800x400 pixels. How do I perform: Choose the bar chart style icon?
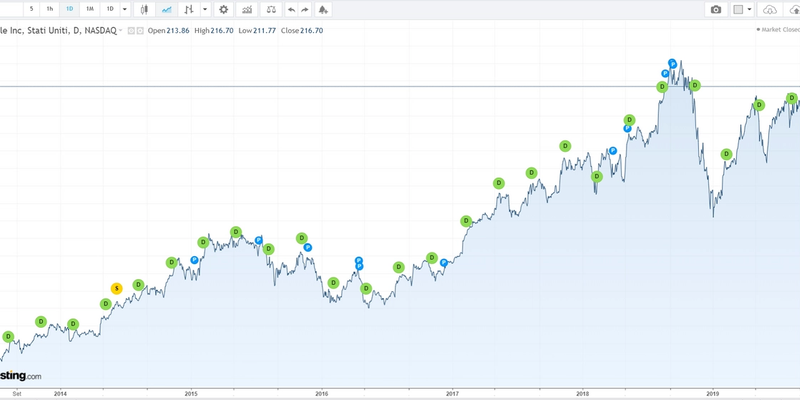pyautogui.click(x=189, y=9)
